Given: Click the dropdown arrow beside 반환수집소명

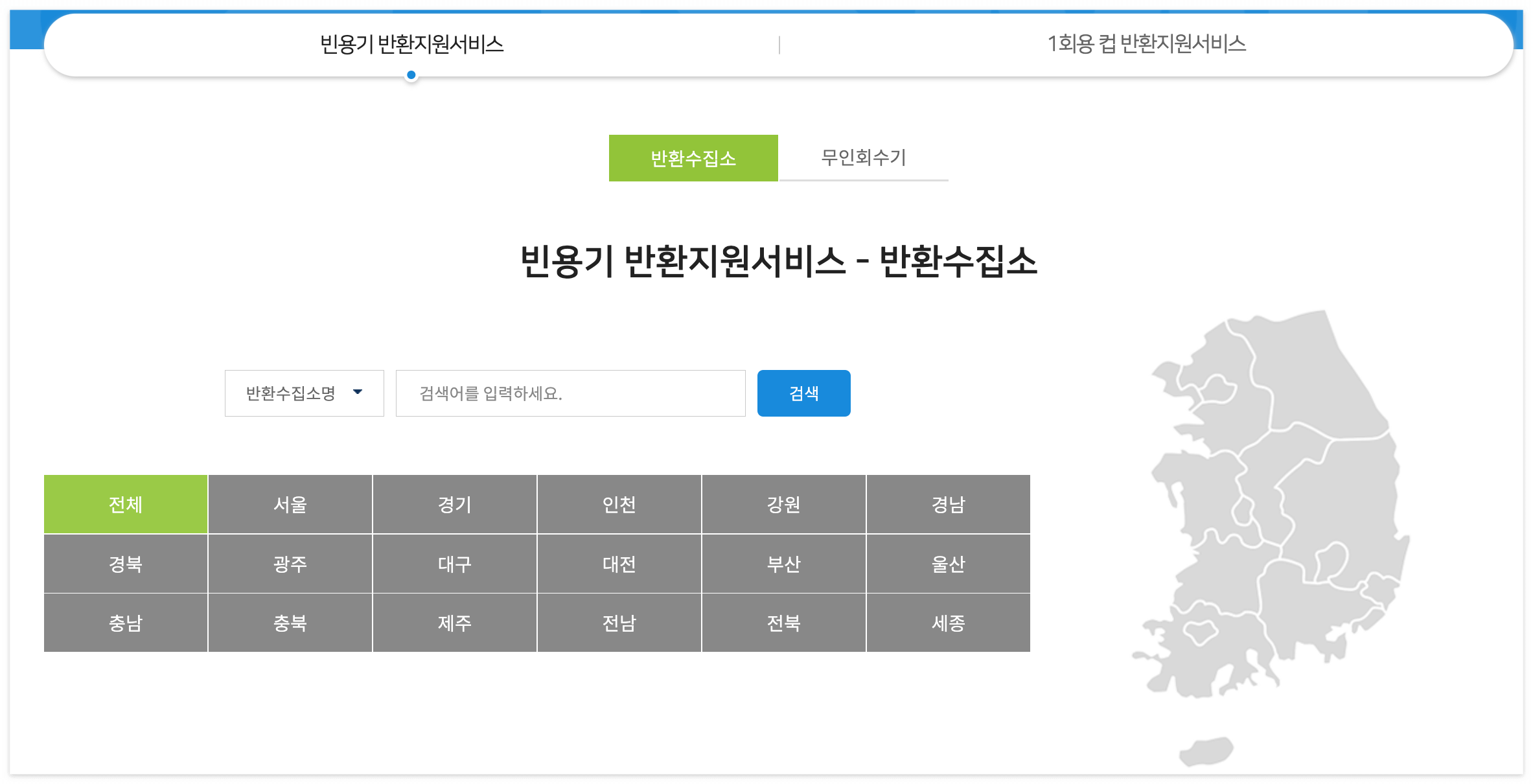Looking at the screenshot, I should 358,392.
